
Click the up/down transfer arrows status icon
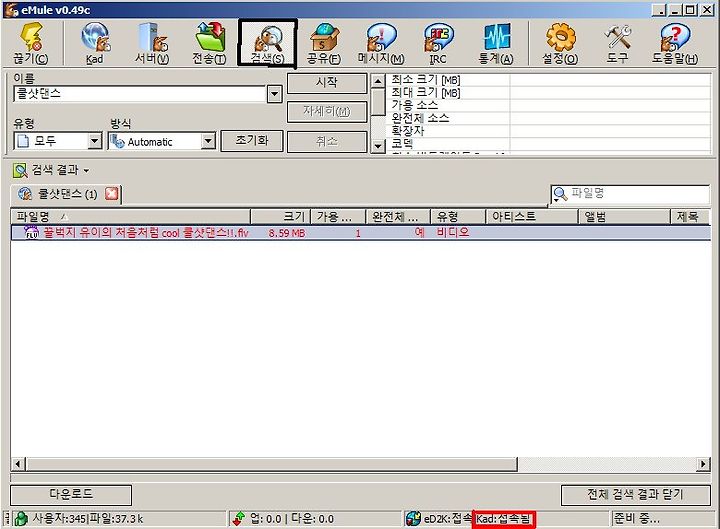tap(239, 518)
